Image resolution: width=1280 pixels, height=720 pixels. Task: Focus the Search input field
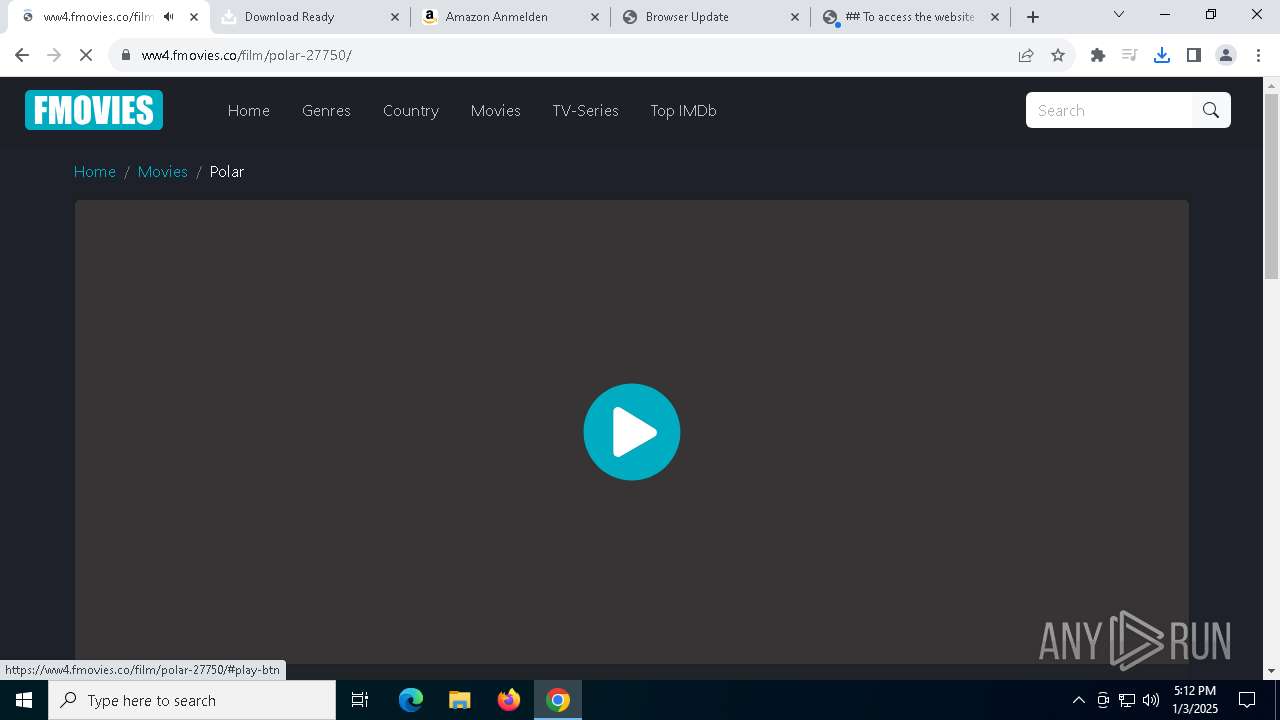(x=1109, y=110)
